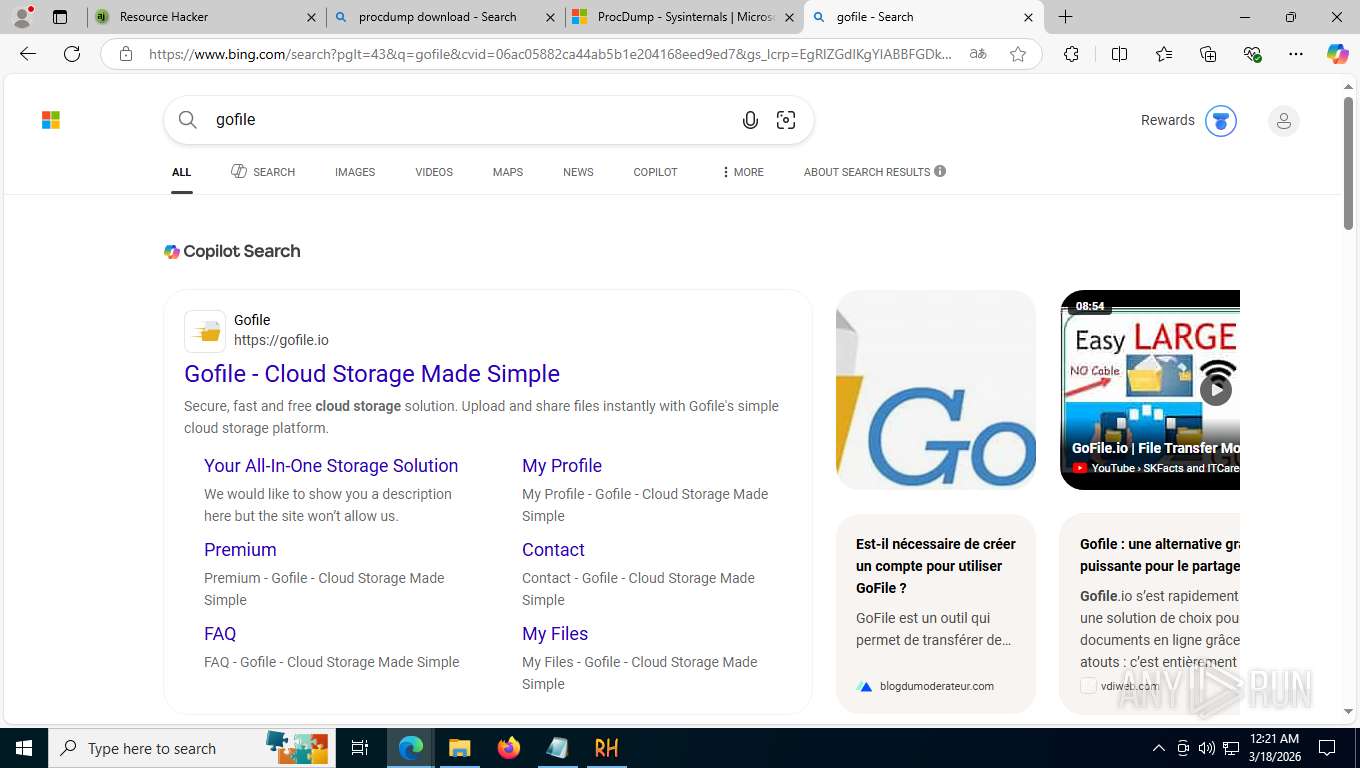The height and width of the screenshot is (768, 1360).
Task: Open Rewards medal icon
Action: pyautogui.click(x=1220, y=120)
